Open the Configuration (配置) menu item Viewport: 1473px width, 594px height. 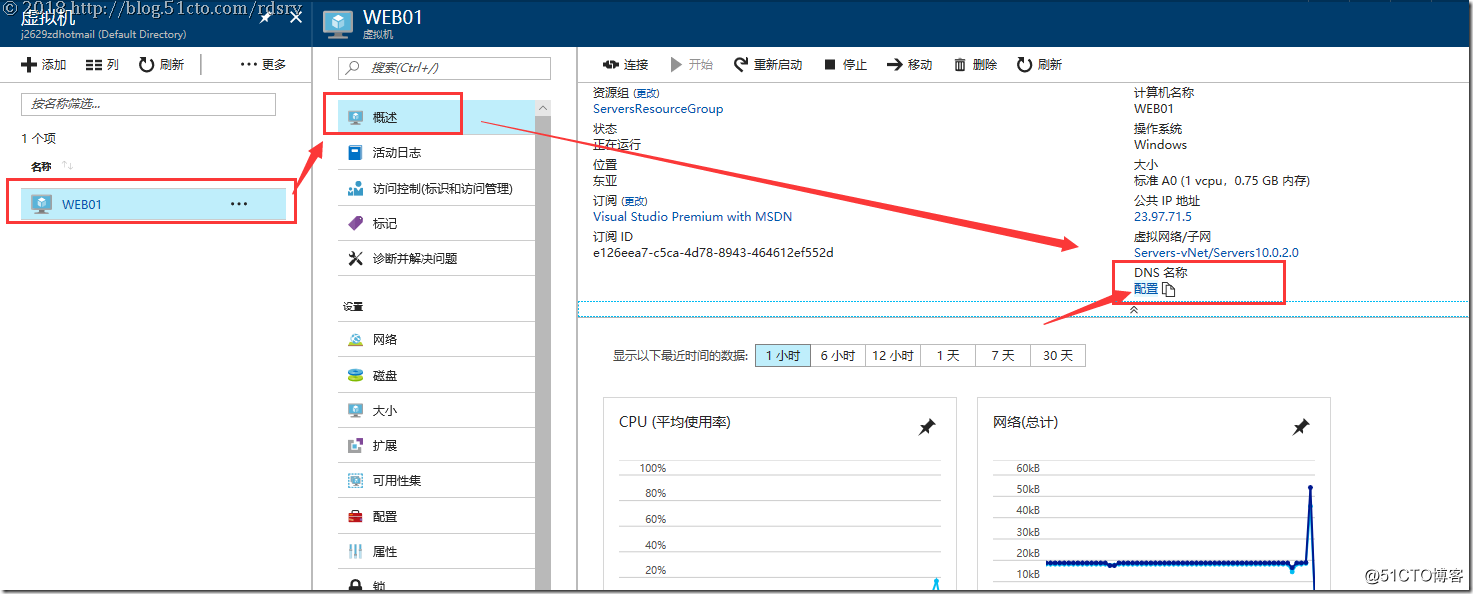(436, 517)
